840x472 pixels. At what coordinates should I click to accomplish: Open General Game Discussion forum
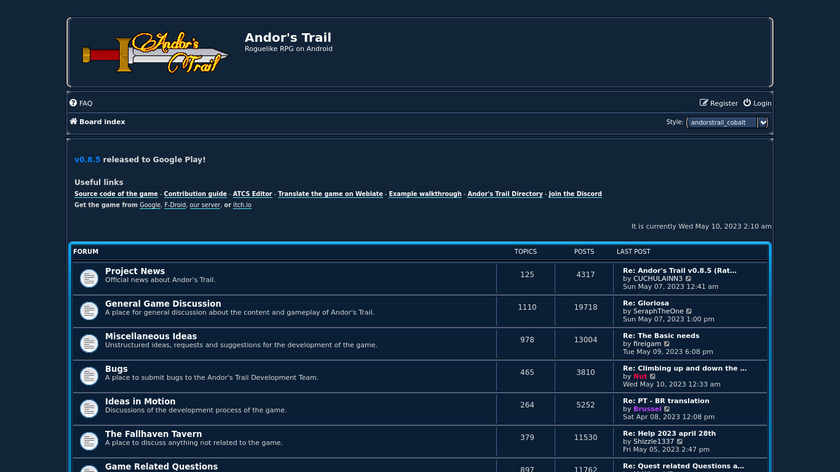click(163, 304)
